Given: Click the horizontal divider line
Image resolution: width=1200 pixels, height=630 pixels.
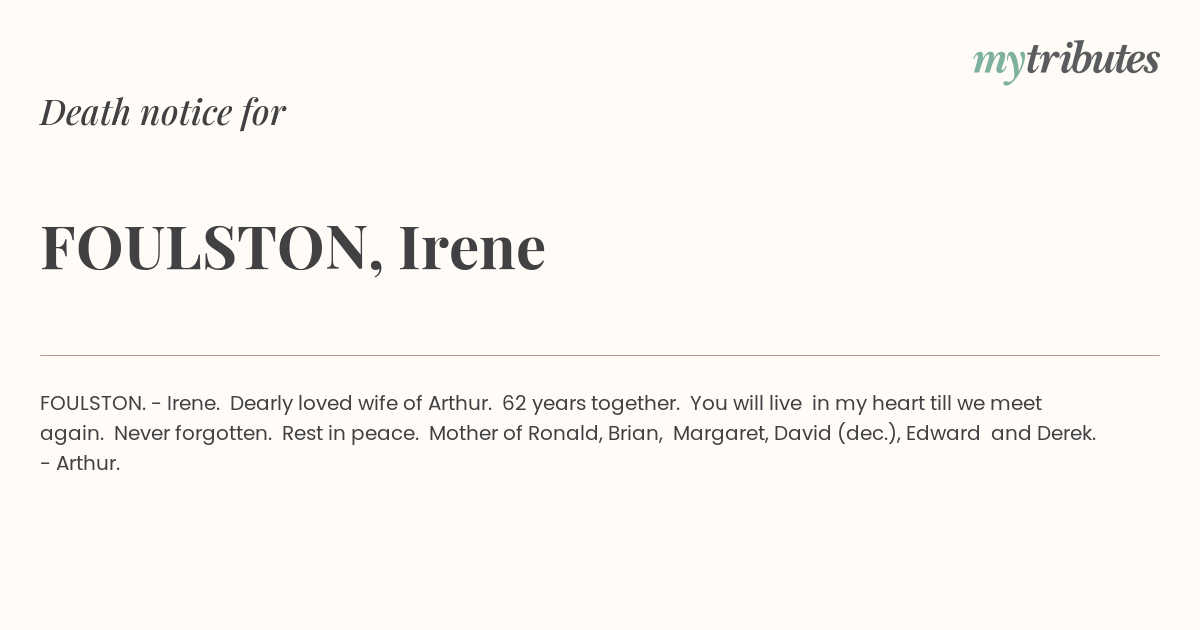Looking at the screenshot, I should (600, 355).
